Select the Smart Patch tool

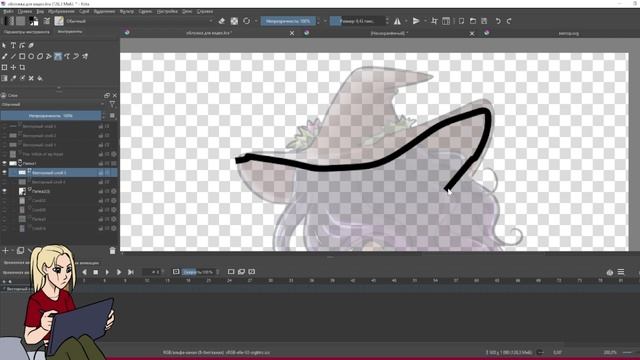tap(31, 78)
